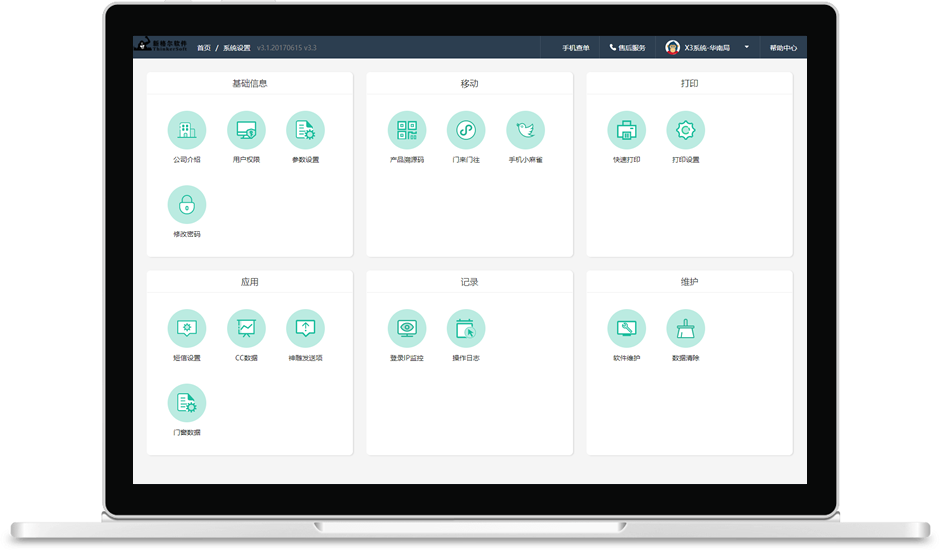Screen dimensions: 940x550
Task: Open 手机查单 in the top bar
Action: click(x=576, y=48)
